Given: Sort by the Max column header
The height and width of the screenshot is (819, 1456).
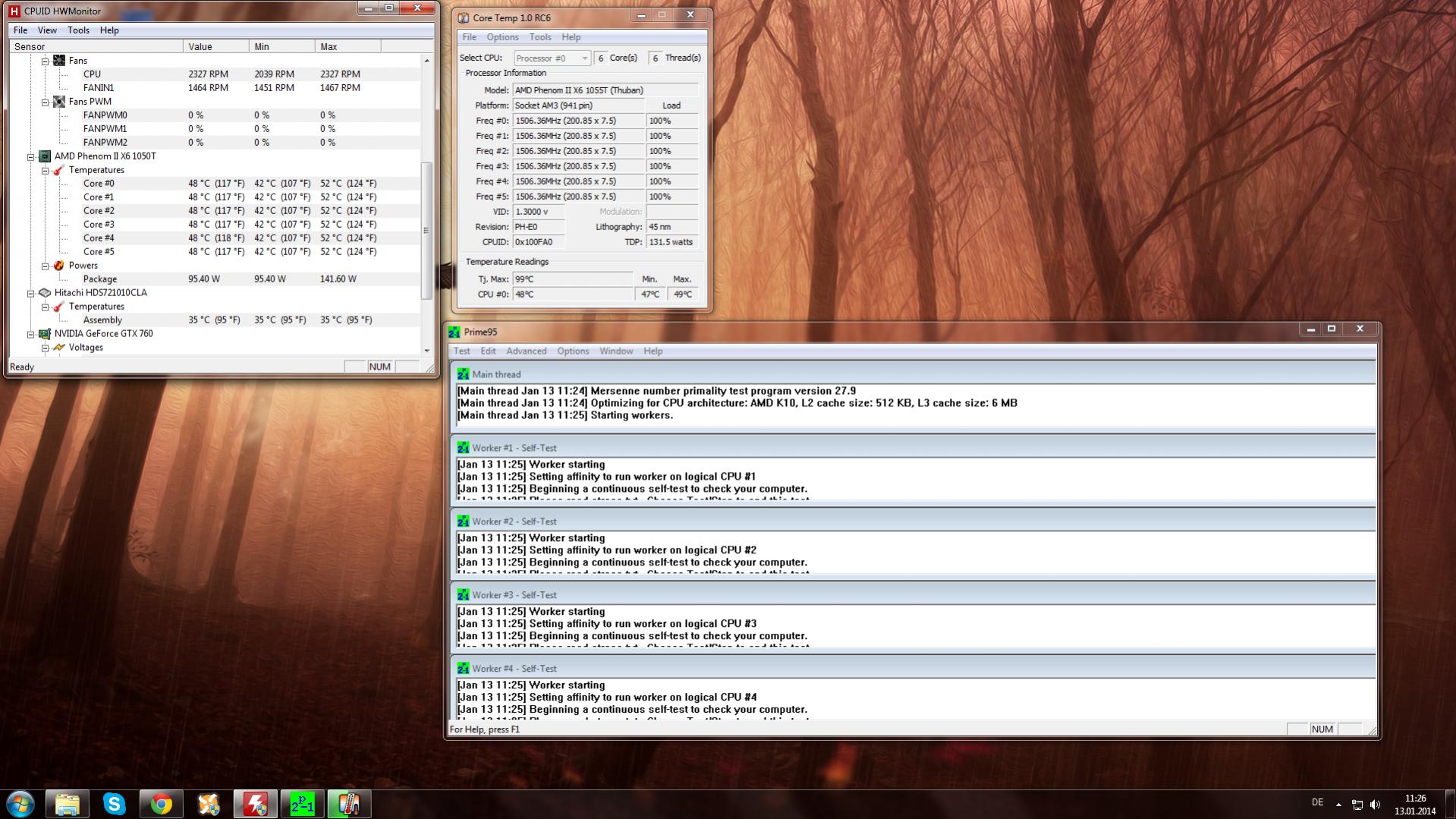Looking at the screenshot, I should coord(348,47).
